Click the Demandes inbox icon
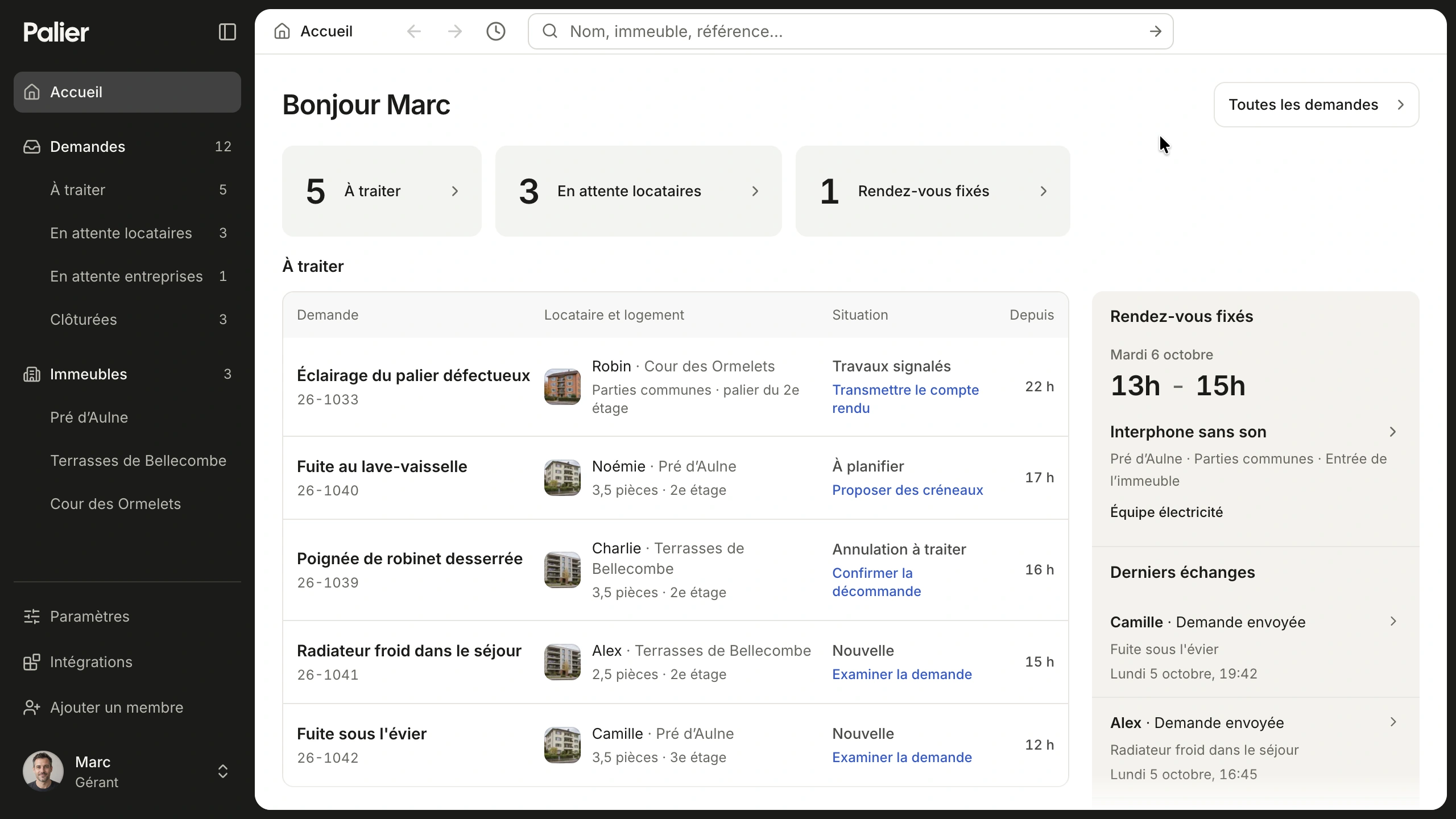 pyautogui.click(x=32, y=147)
